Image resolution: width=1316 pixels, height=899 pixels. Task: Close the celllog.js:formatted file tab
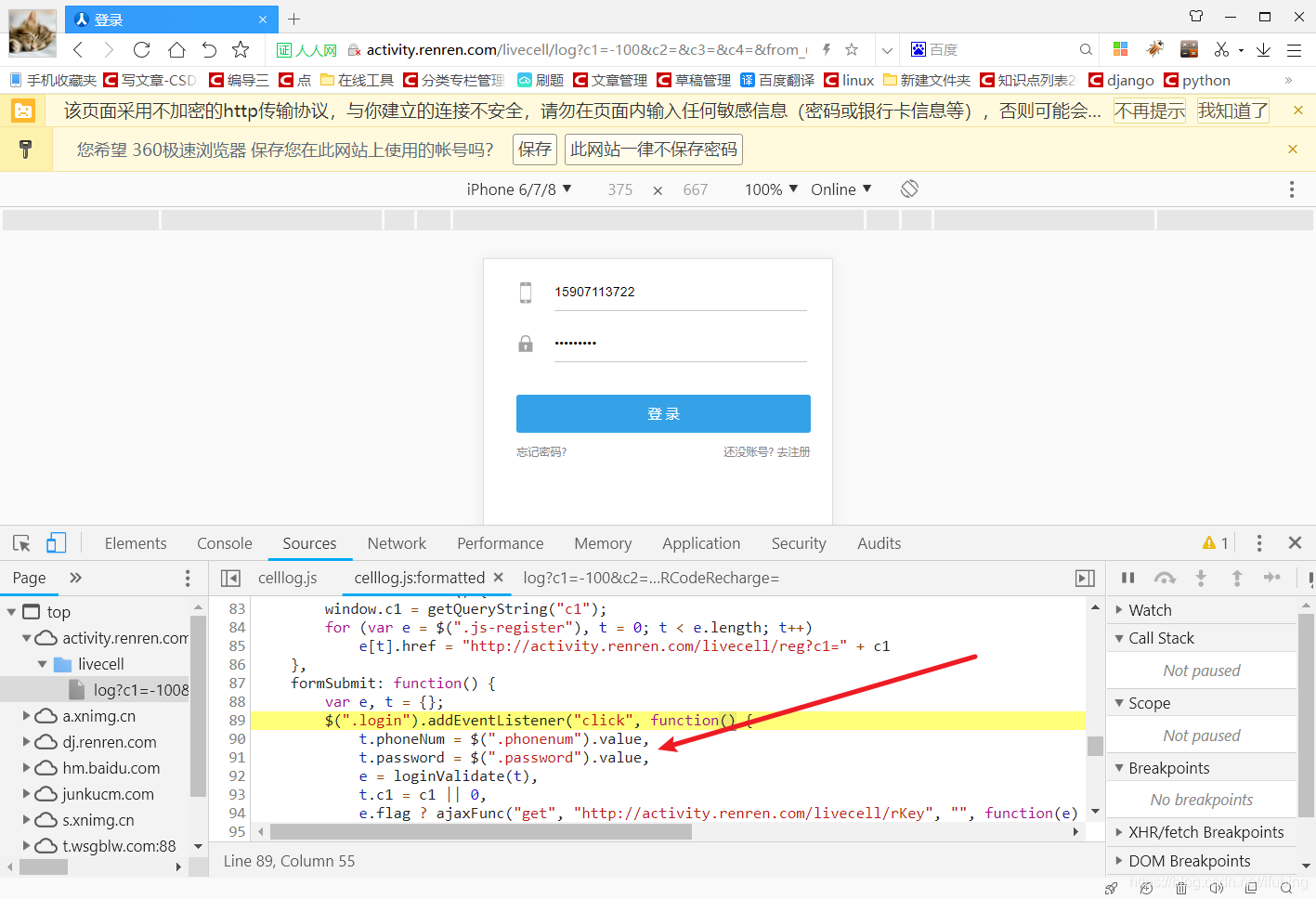pyautogui.click(x=499, y=578)
